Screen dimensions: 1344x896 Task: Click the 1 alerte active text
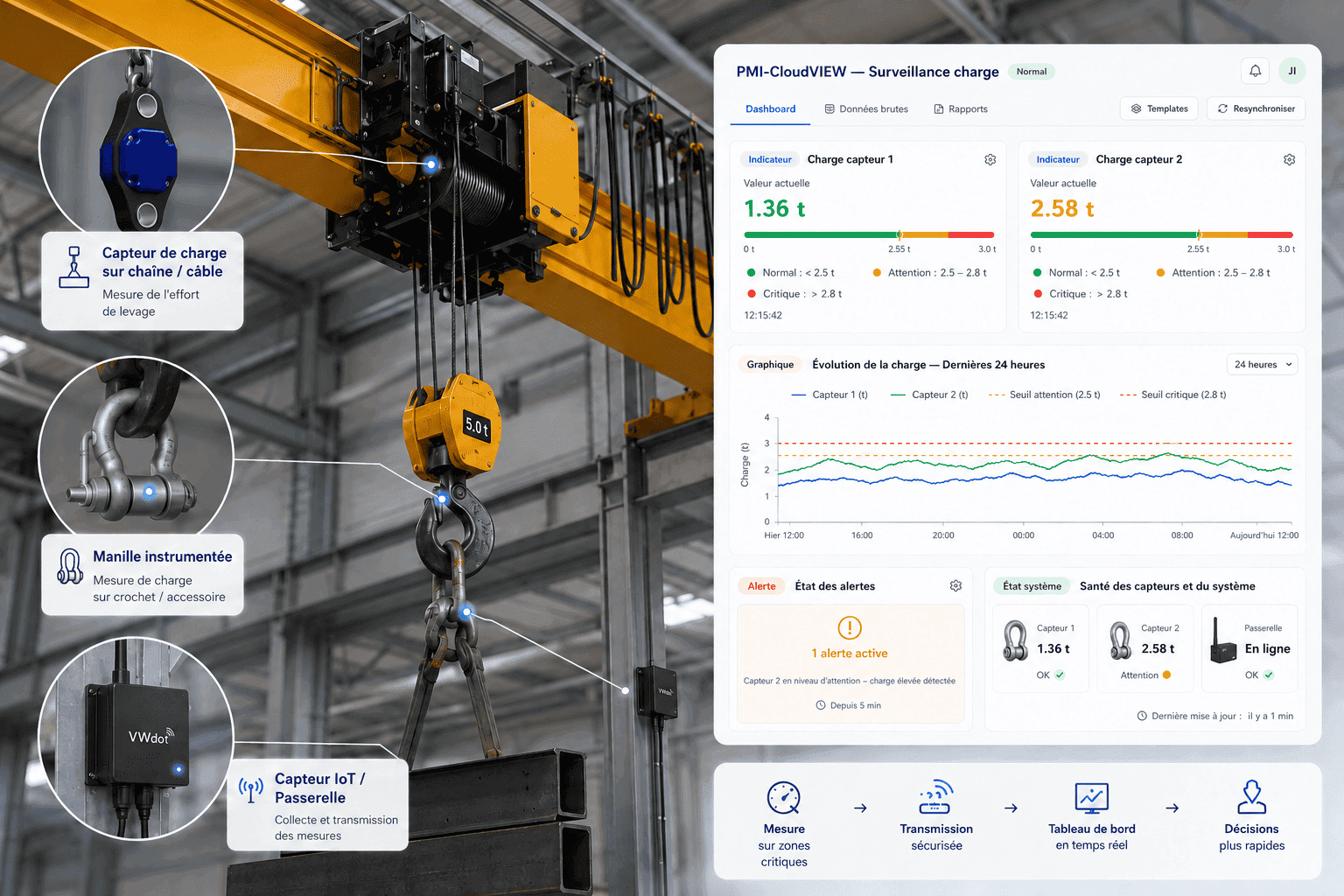point(850,654)
